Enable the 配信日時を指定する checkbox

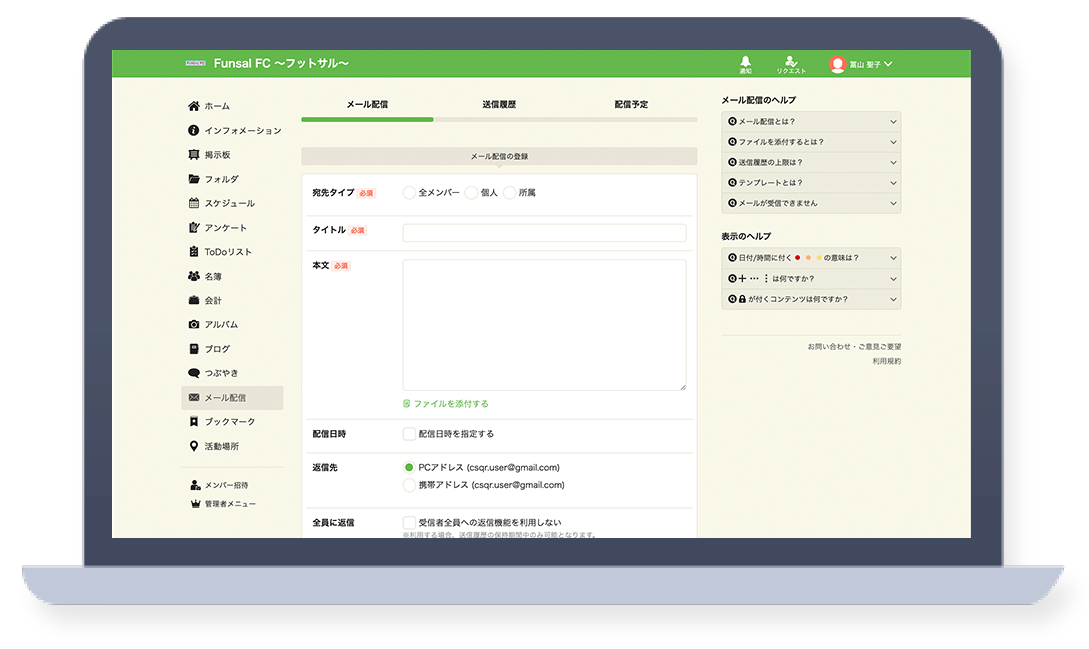(409, 434)
